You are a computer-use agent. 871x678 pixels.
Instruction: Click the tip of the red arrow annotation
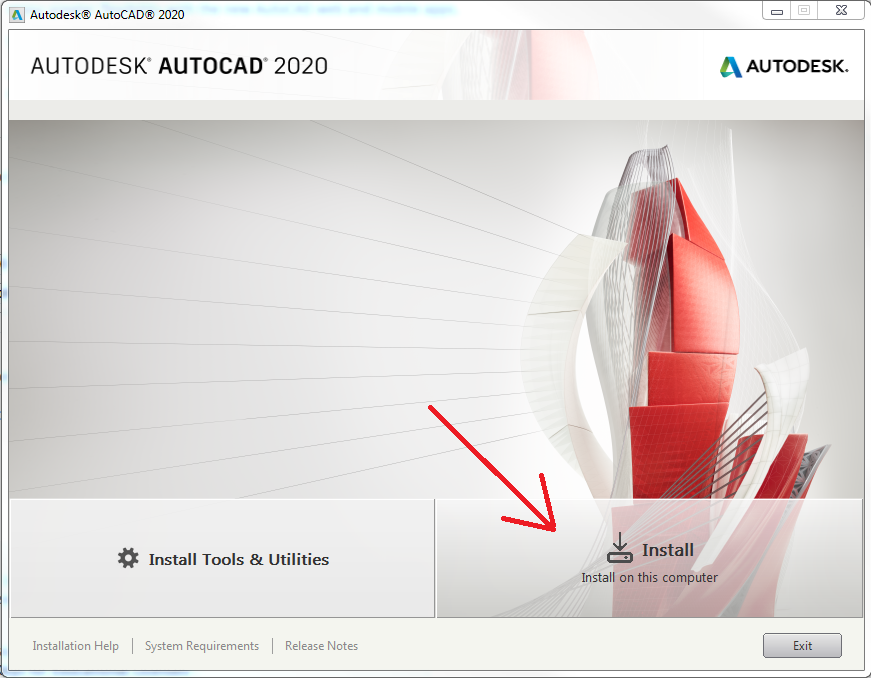click(x=555, y=528)
